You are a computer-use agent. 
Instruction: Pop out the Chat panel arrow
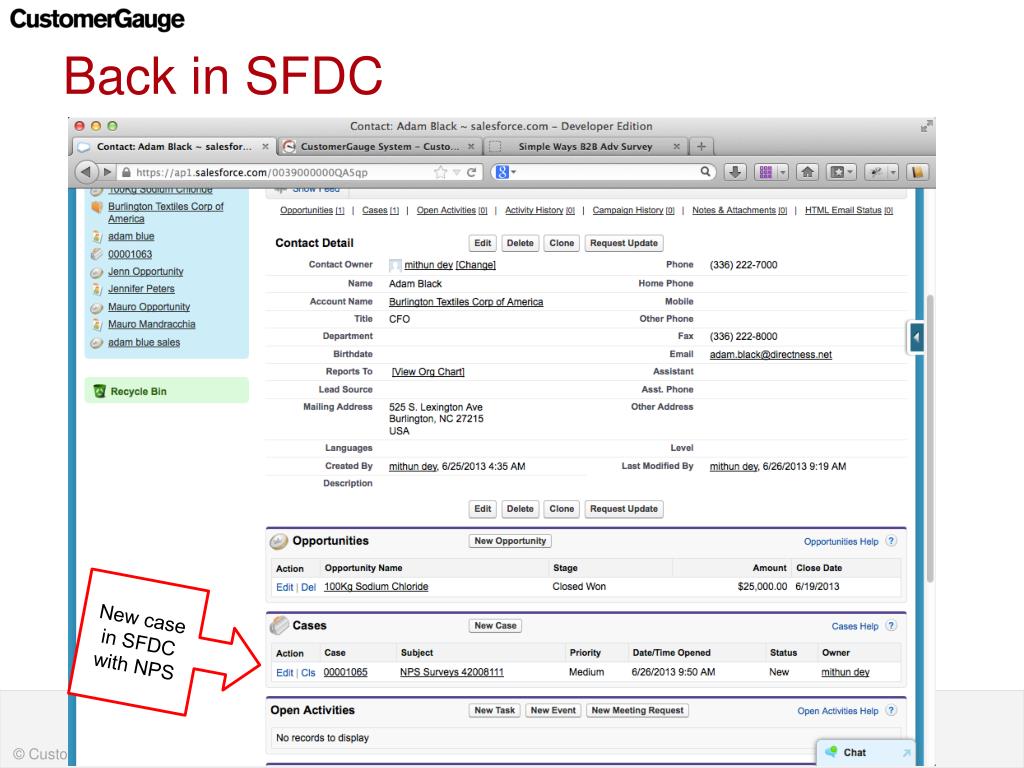(x=906, y=753)
